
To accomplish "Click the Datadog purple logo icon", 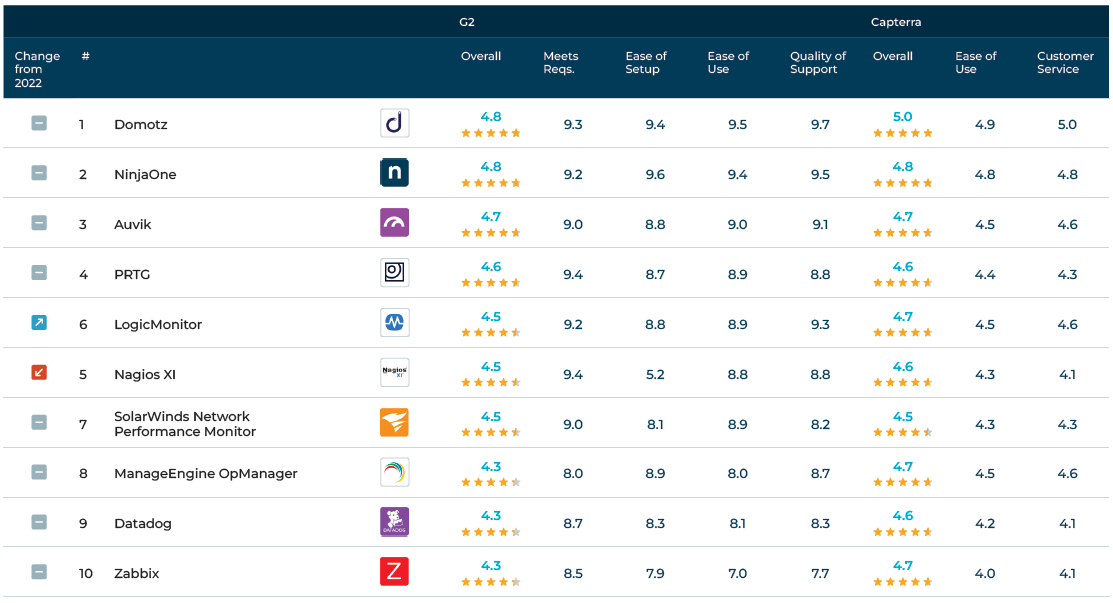I will (x=394, y=522).
